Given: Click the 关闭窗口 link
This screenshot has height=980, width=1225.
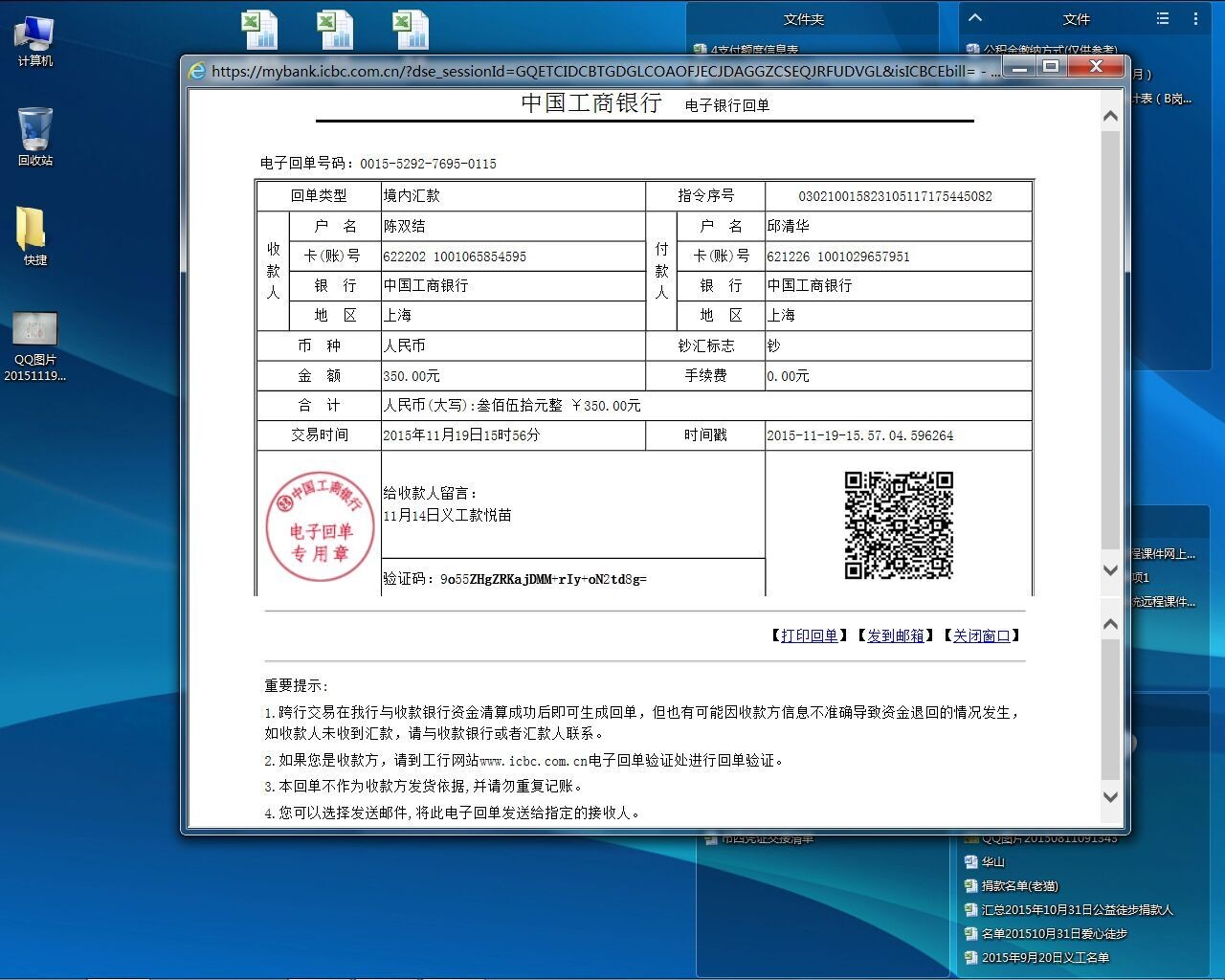Looking at the screenshot, I should [x=982, y=635].
